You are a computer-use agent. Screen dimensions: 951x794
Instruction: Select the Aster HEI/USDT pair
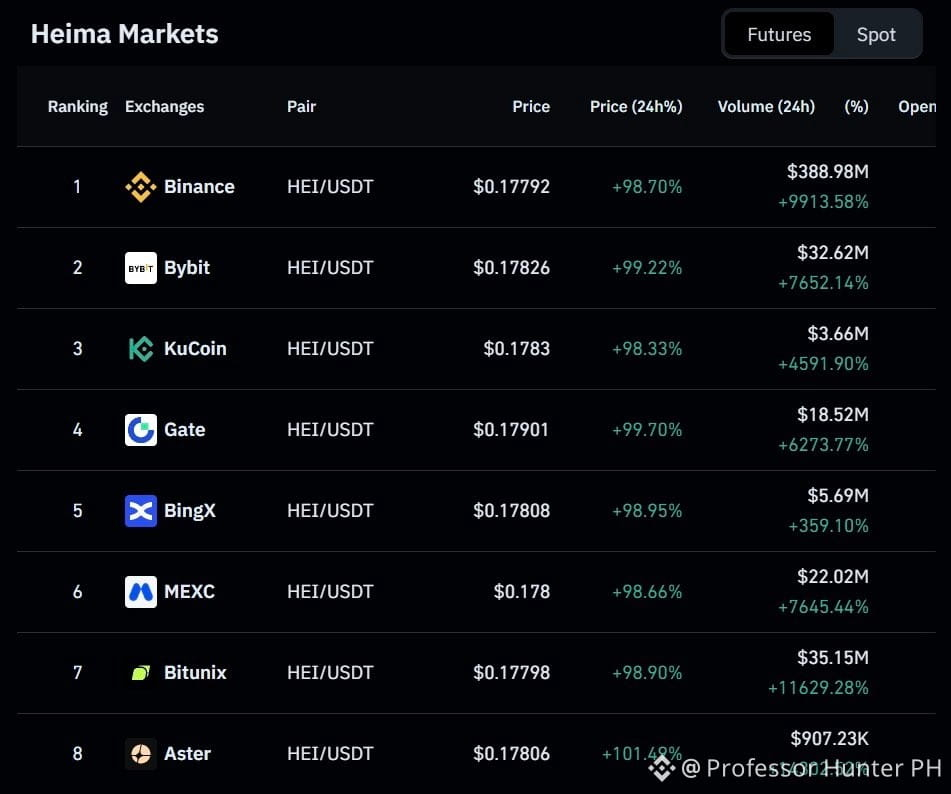(330, 754)
